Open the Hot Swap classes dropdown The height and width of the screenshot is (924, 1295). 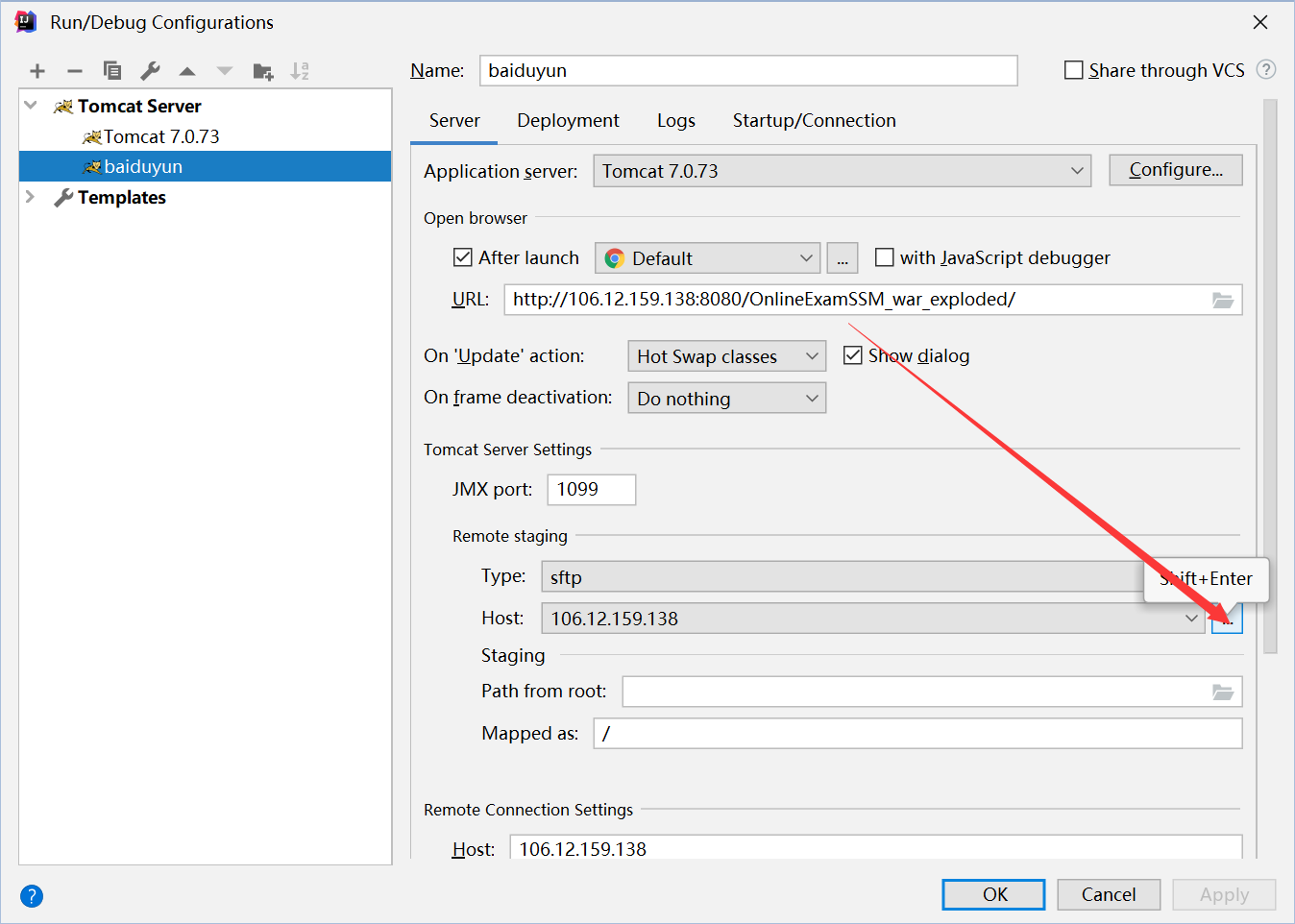coord(727,356)
